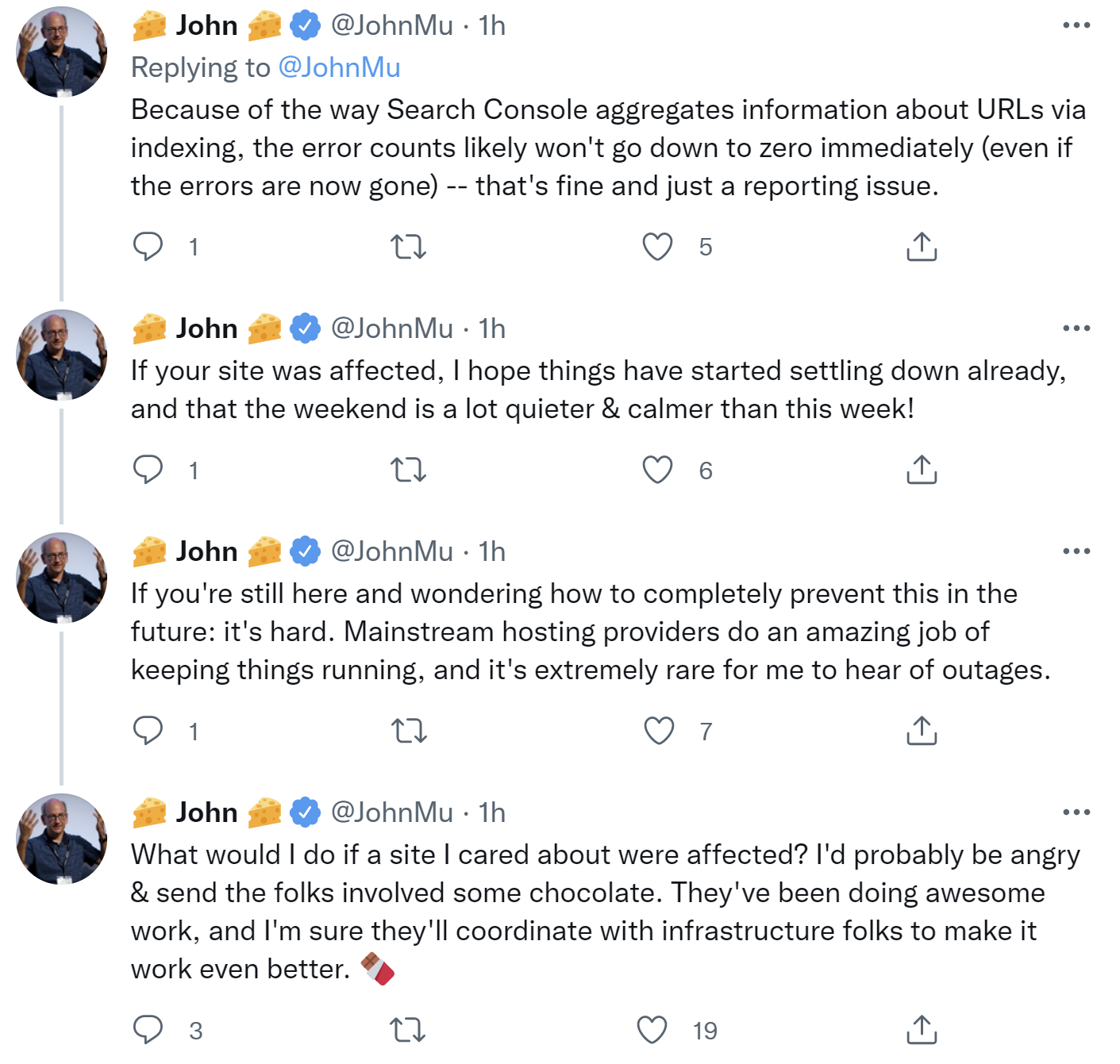Open more options on the hosting providers tweet
Image resolution: width=1120 pixels, height=1064 pixels.
(1076, 551)
